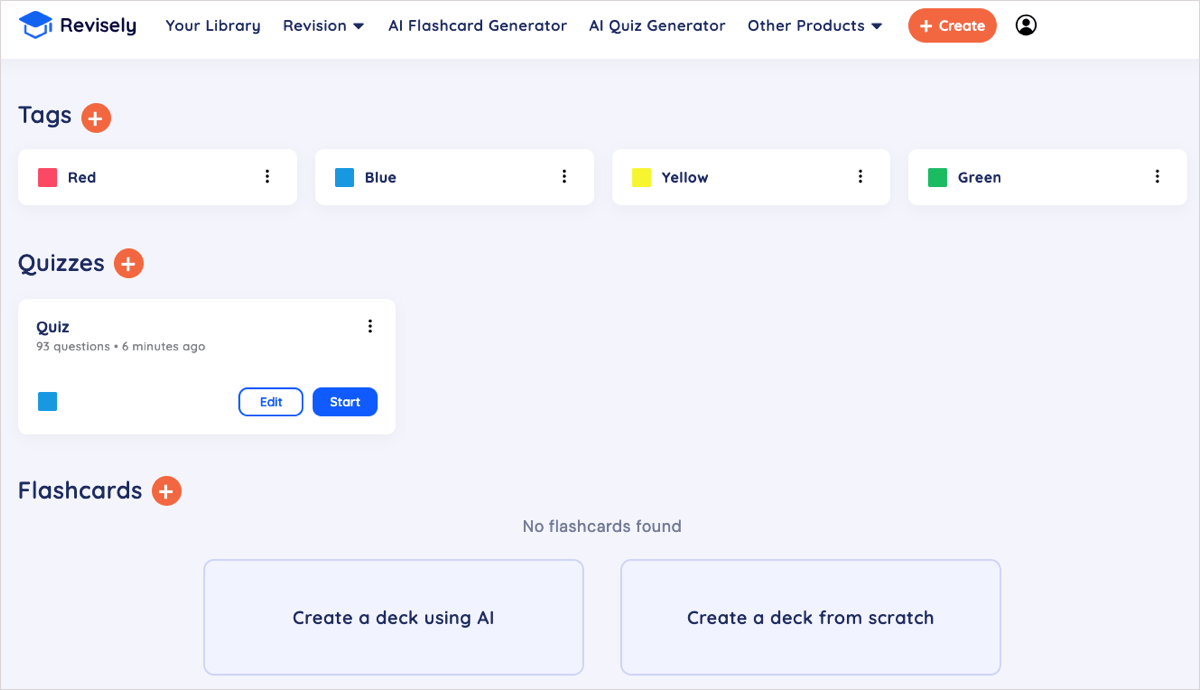Viewport: 1200px width, 690px height.
Task: Select Create a deck using AI card
Action: point(393,617)
